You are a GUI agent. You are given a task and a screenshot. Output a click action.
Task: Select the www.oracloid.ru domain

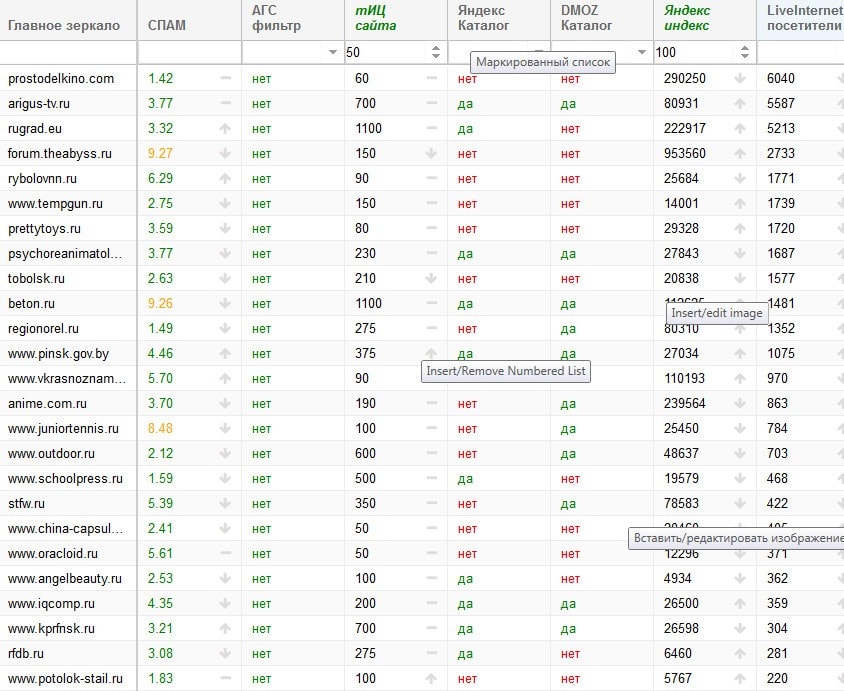(x=53, y=553)
